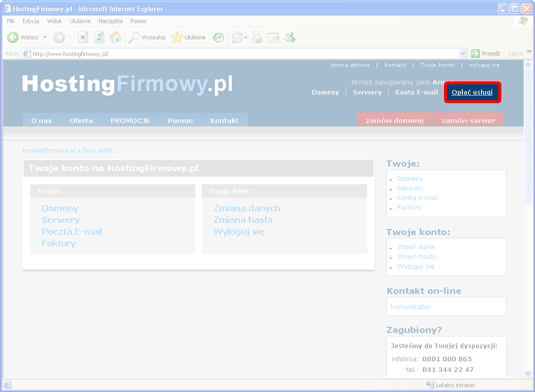The image size is (535, 392).
Task: Open the Back button history dropdown arrow
Action: [45, 37]
